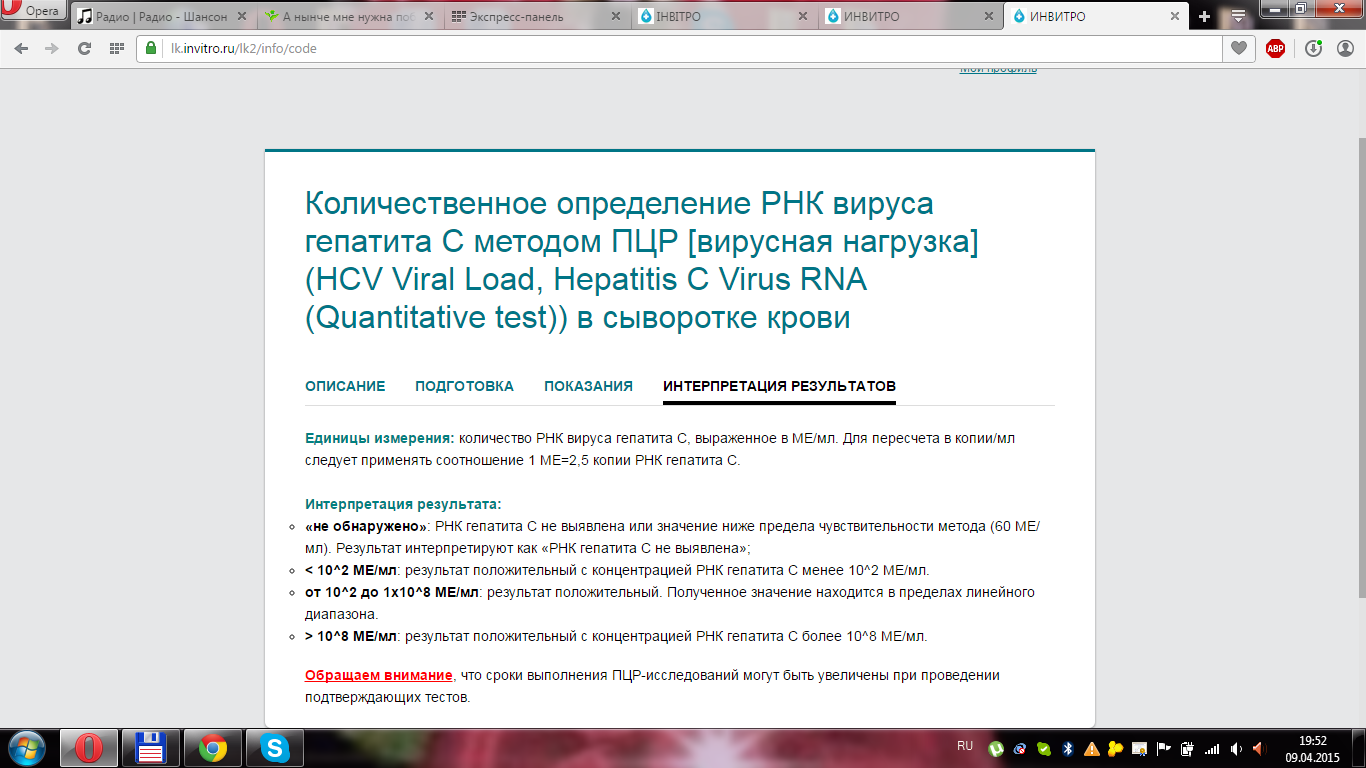Image resolution: width=1366 pixels, height=768 pixels.
Task: Click the < 10^2 МЕ/мл bold text
Action: coord(352,570)
